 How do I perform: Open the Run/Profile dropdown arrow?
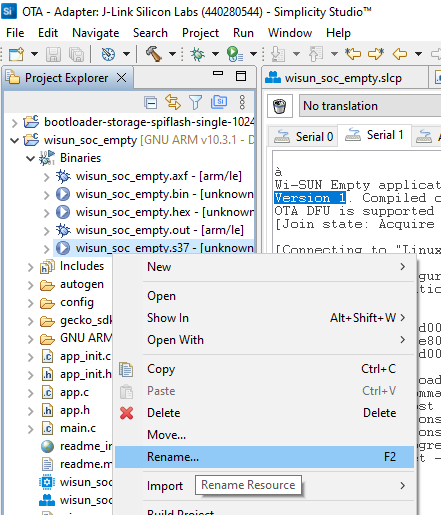coord(253,54)
